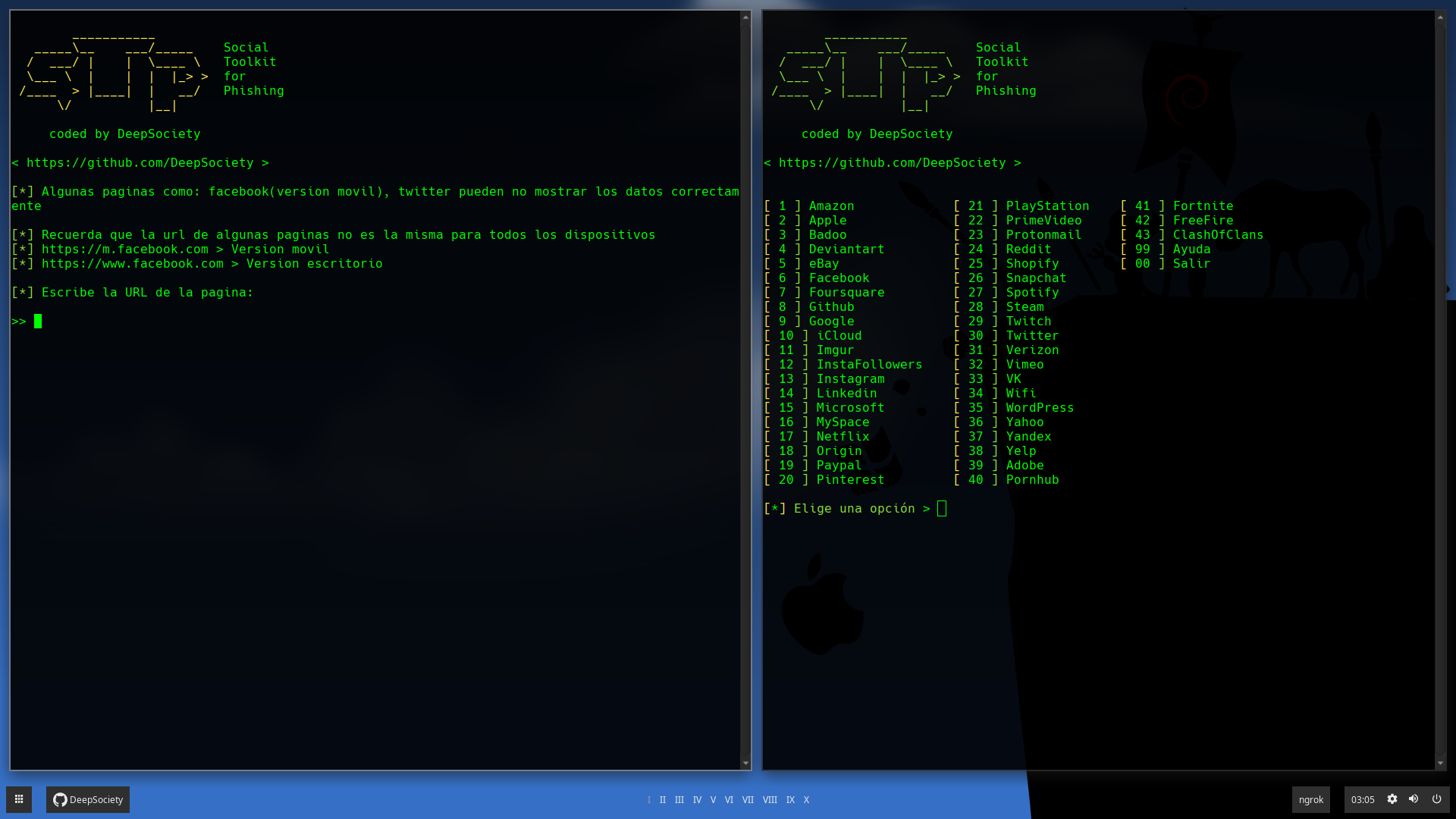Switch to workspace II
This screenshot has width=1456, height=819.
[x=662, y=800]
